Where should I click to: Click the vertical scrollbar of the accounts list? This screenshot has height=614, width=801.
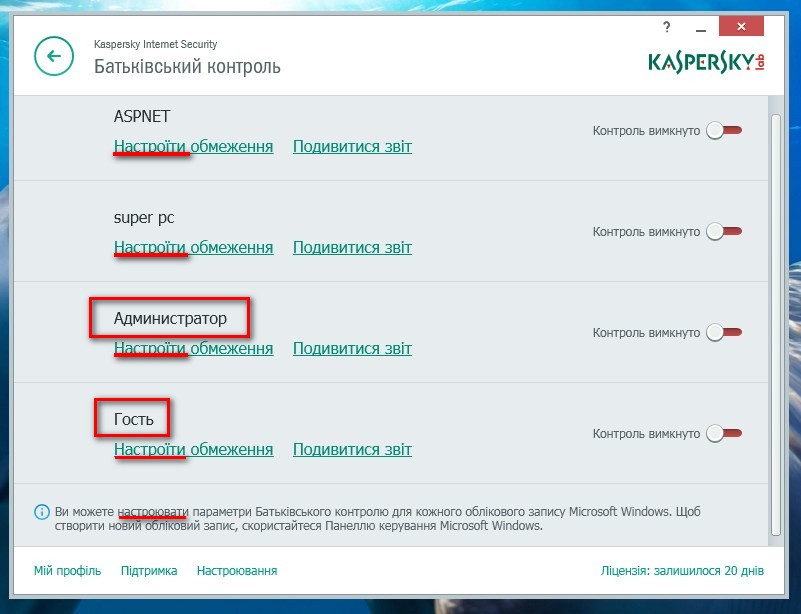tap(775, 325)
